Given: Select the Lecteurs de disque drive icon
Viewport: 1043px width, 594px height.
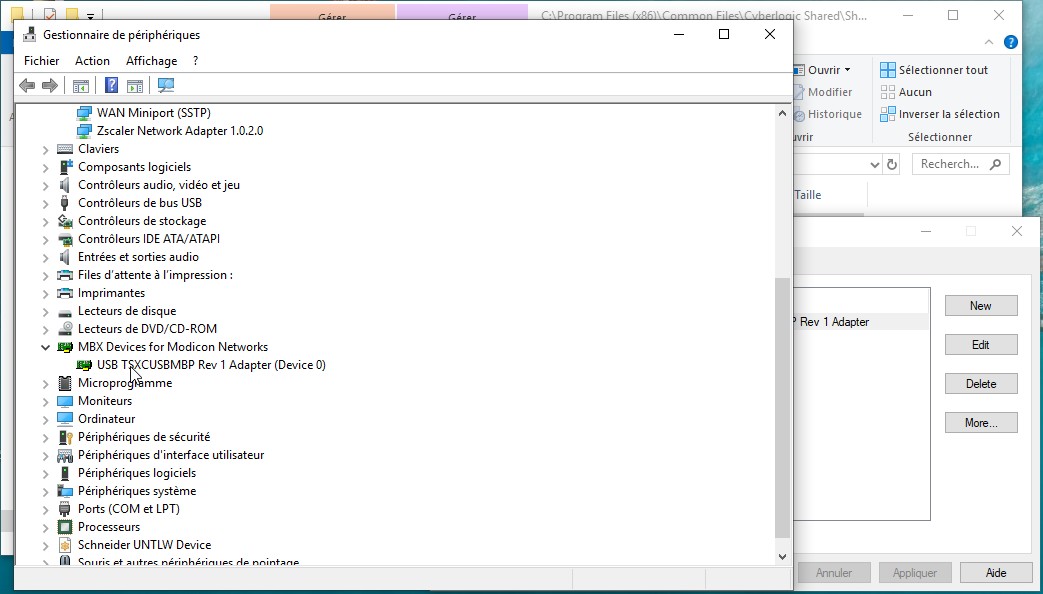Looking at the screenshot, I should [65, 311].
